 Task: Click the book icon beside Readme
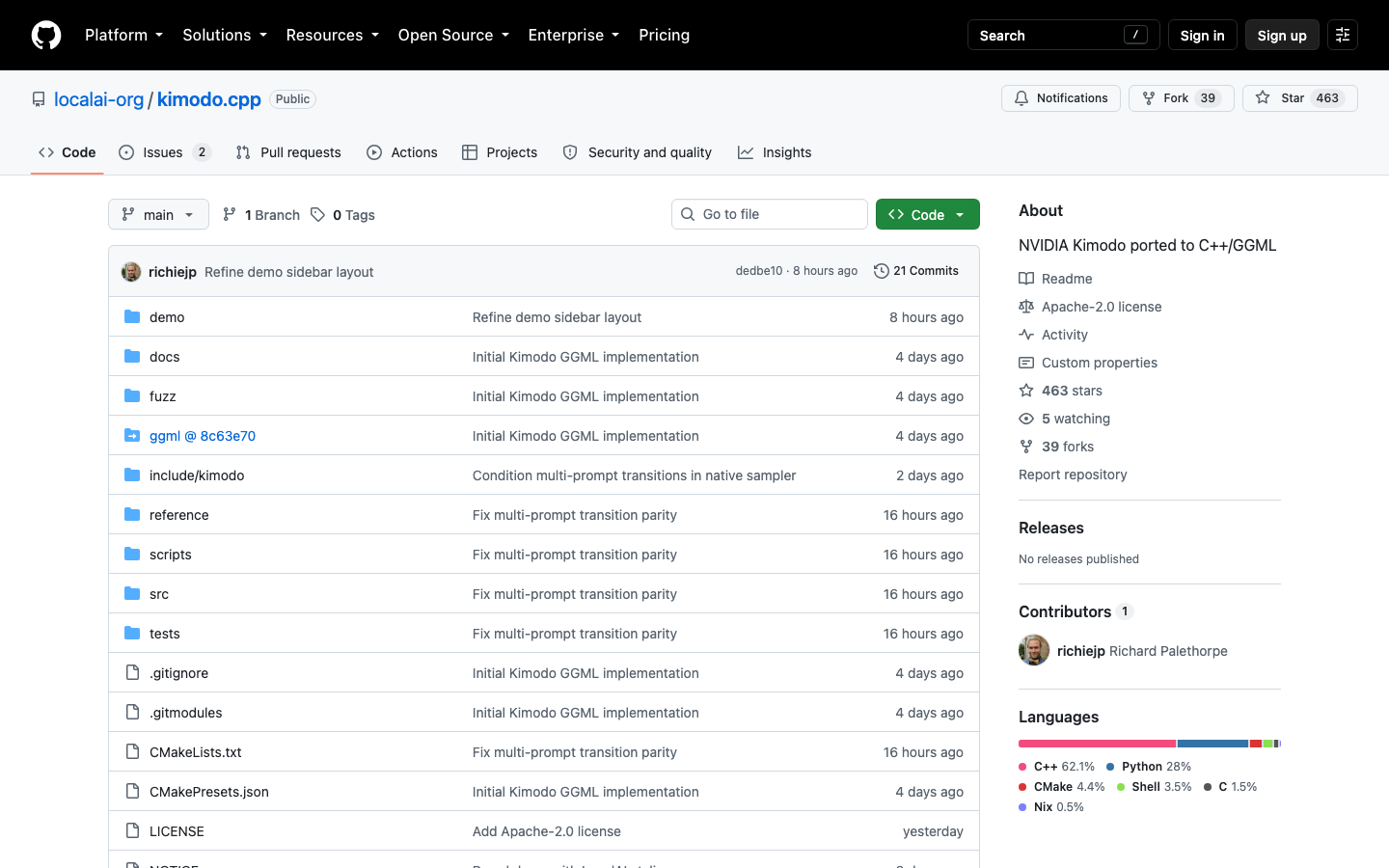click(1026, 278)
